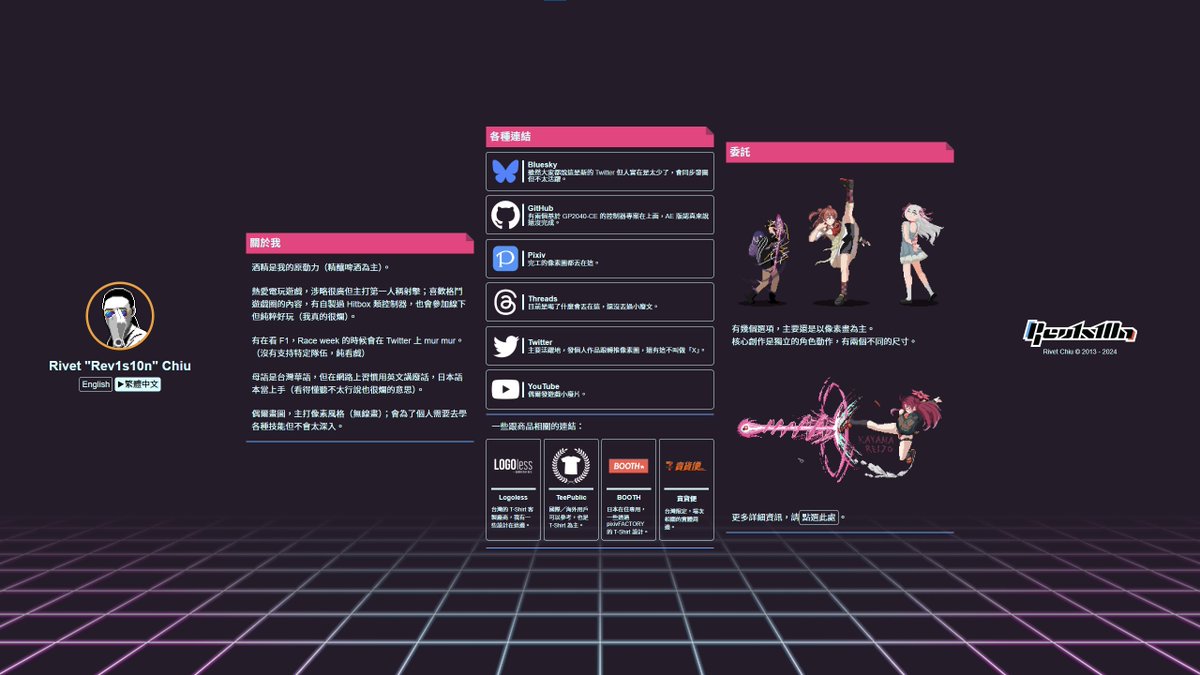This screenshot has height=675, width=1200.
Task: Select the 繁體中文 language button
Action: pos(138,384)
